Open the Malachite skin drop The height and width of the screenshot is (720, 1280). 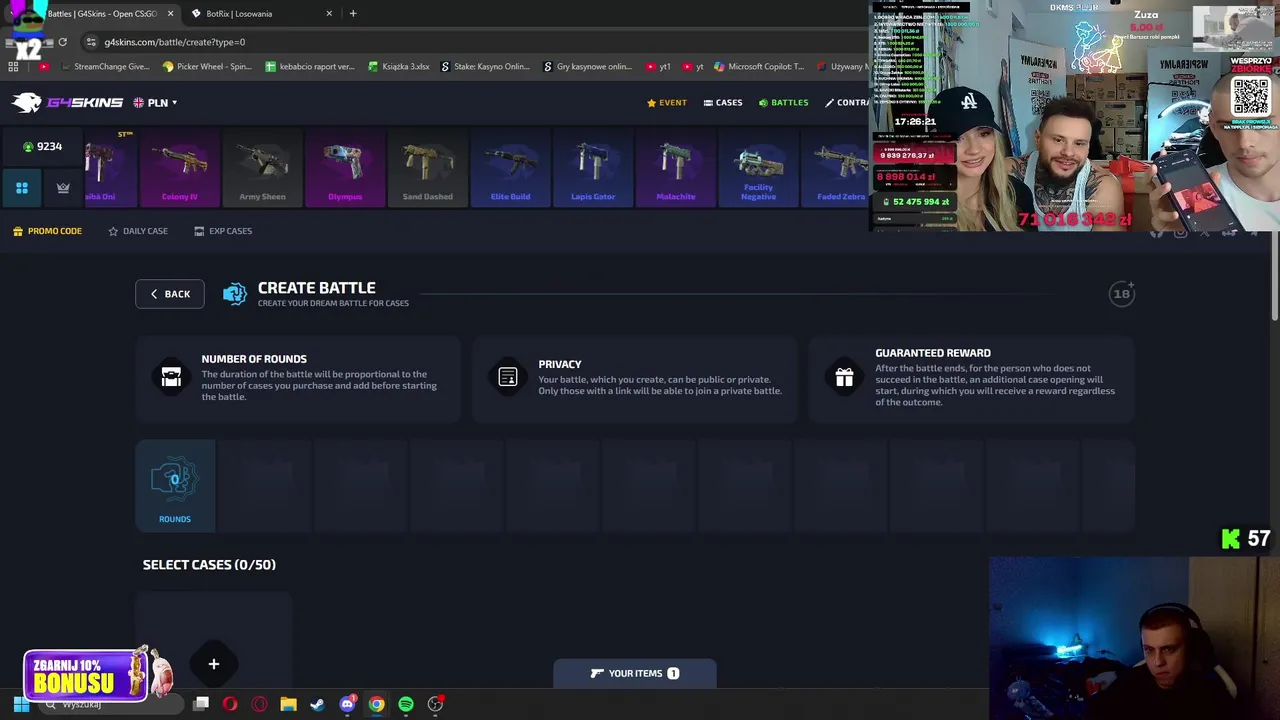(675, 167)
